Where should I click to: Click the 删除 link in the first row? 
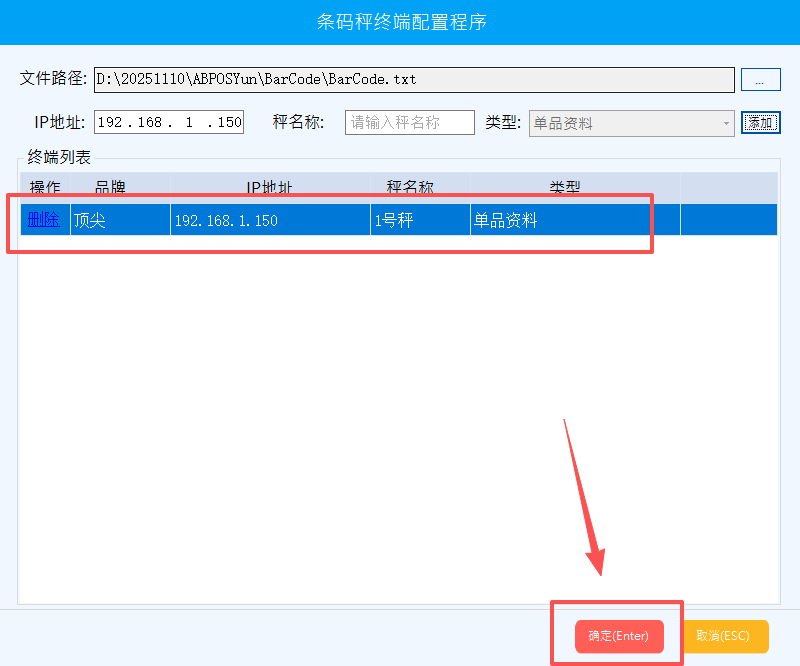tap(44, 220)
